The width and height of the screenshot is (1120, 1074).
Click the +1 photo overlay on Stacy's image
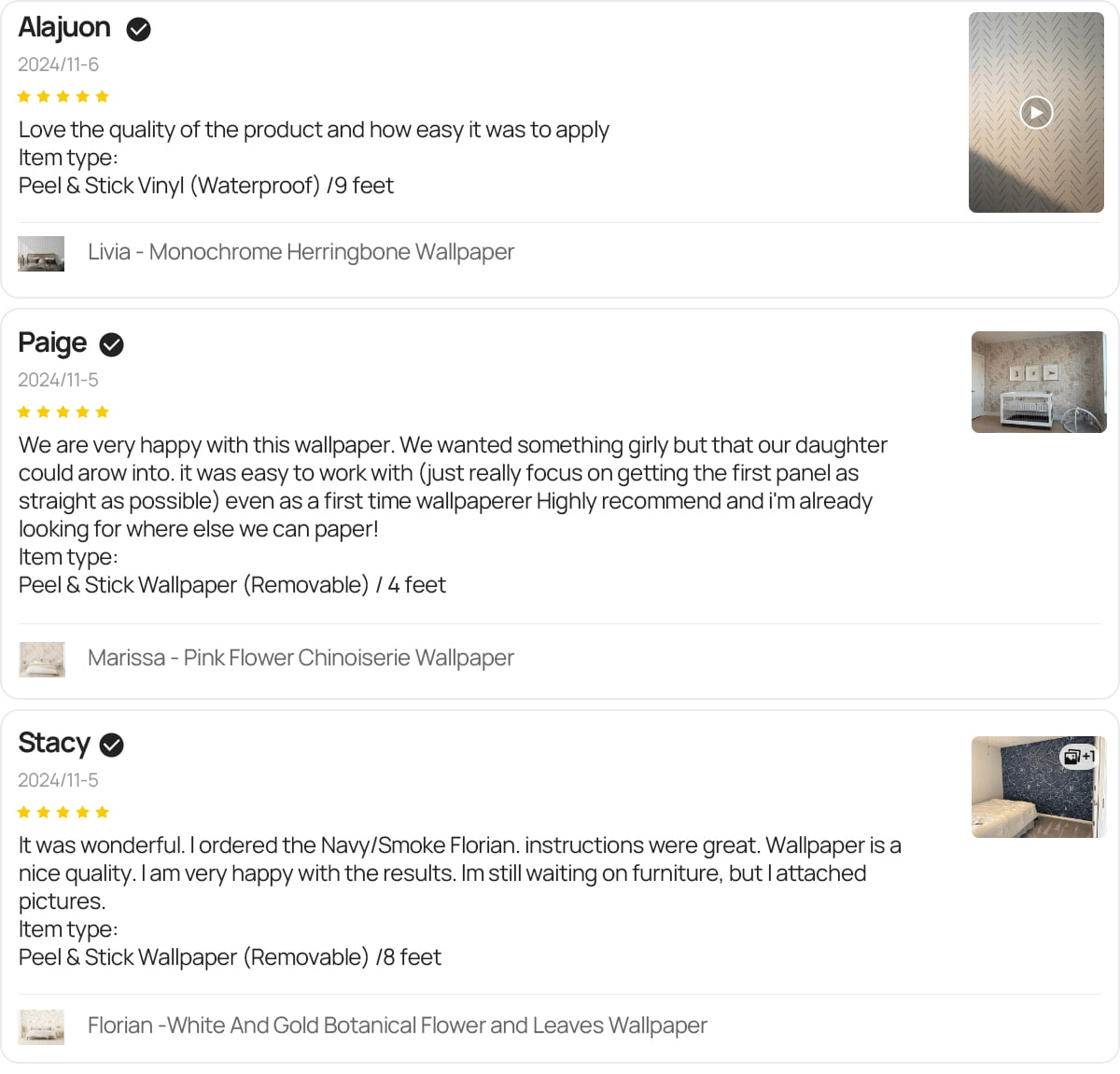click(x=1078, y=758)
